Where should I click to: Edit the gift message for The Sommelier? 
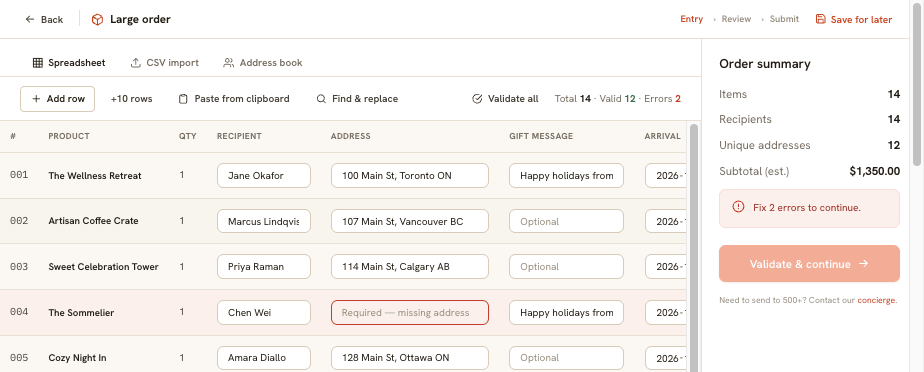pos(566,312)
